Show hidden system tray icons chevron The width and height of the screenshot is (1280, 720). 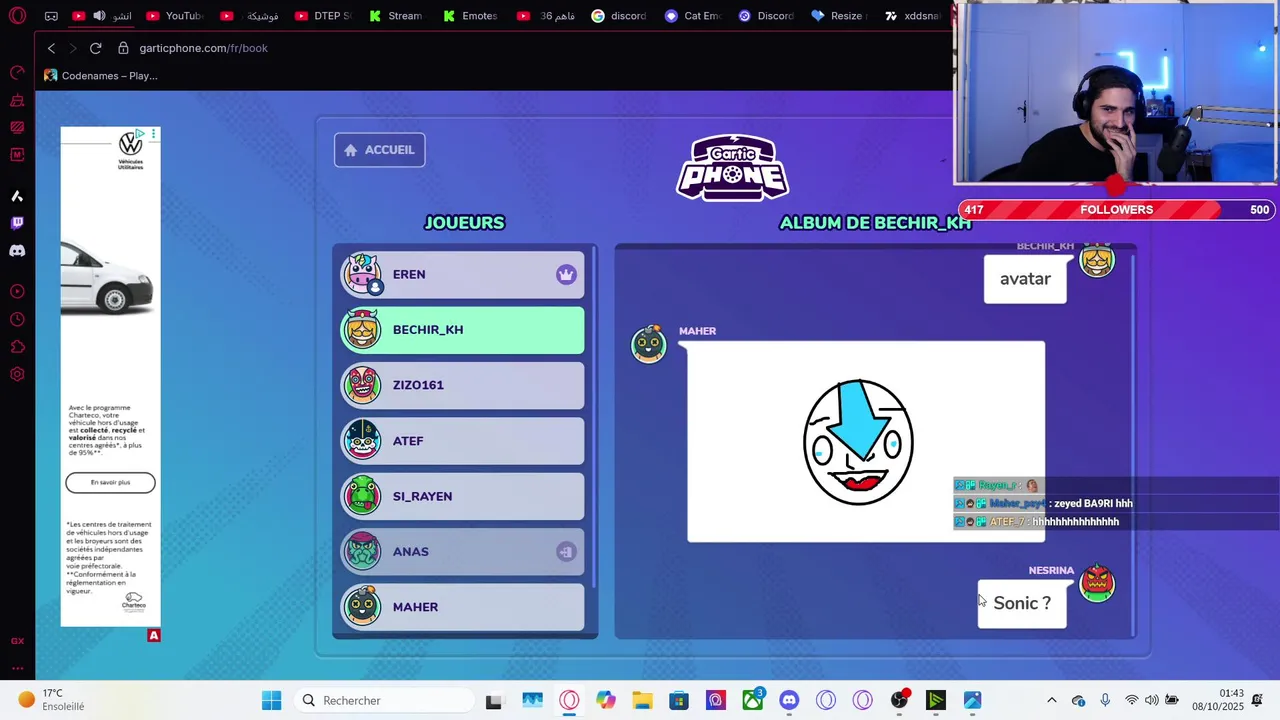[x=1051, y=700]
